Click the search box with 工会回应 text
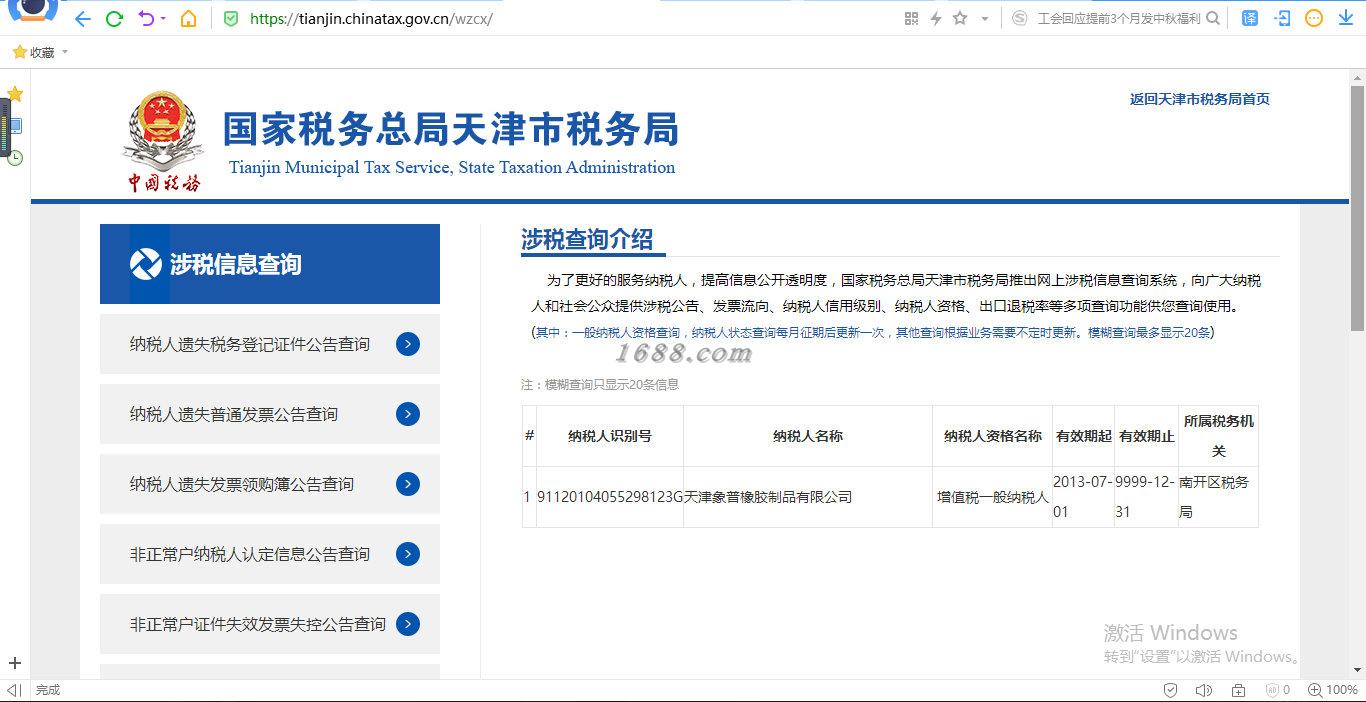This screenshot has height=702, width=1366. (1119, 18)
